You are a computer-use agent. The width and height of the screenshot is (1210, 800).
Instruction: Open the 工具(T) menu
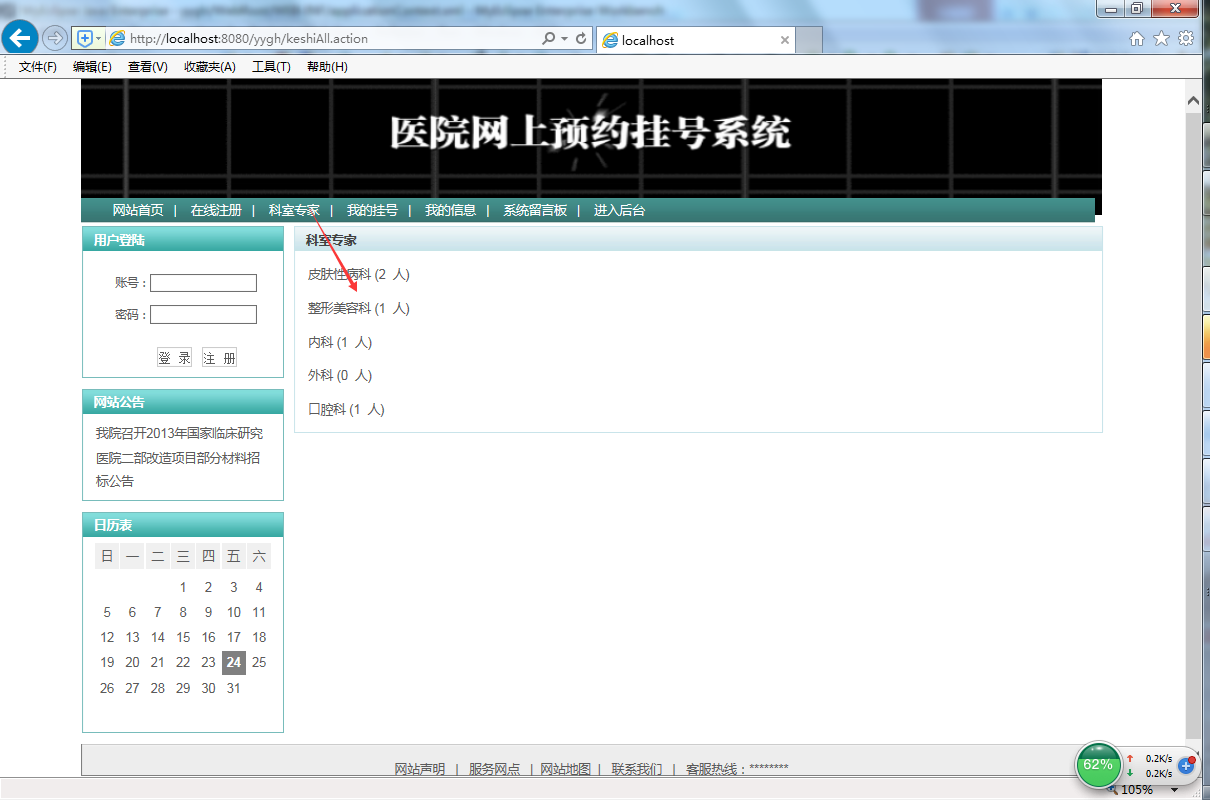[271, 67]
